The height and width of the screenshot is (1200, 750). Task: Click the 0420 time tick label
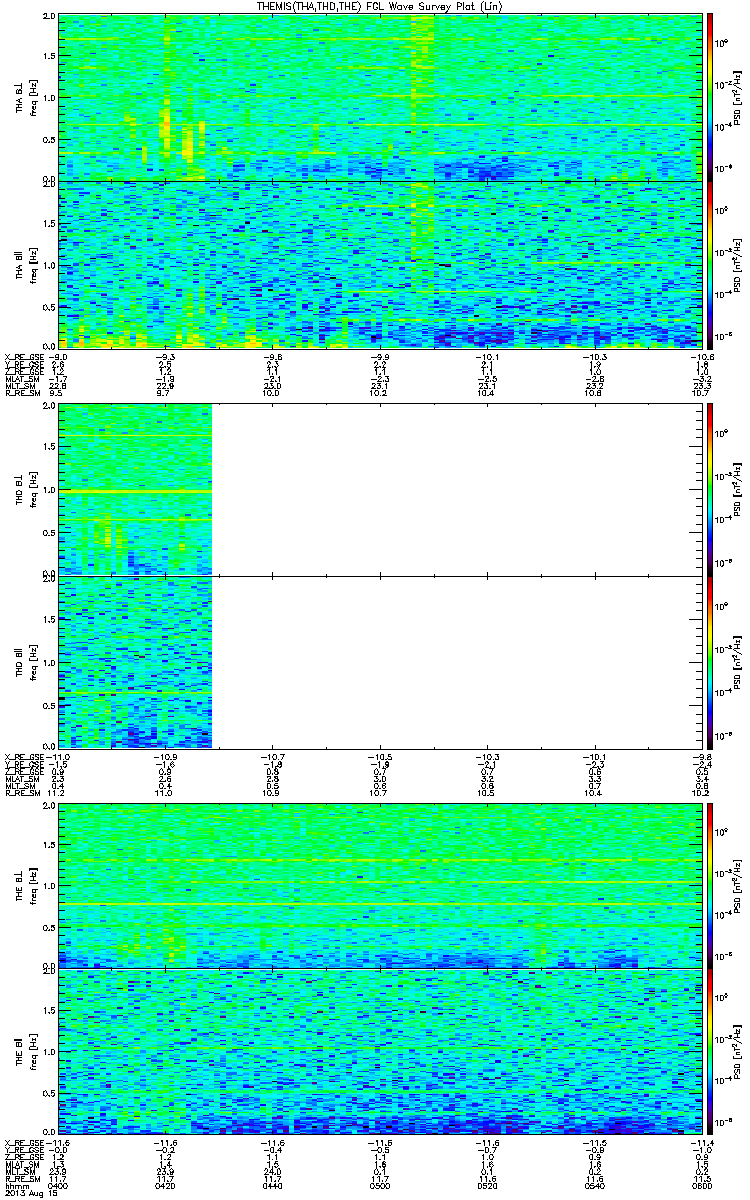click(x=165, y=1185)
